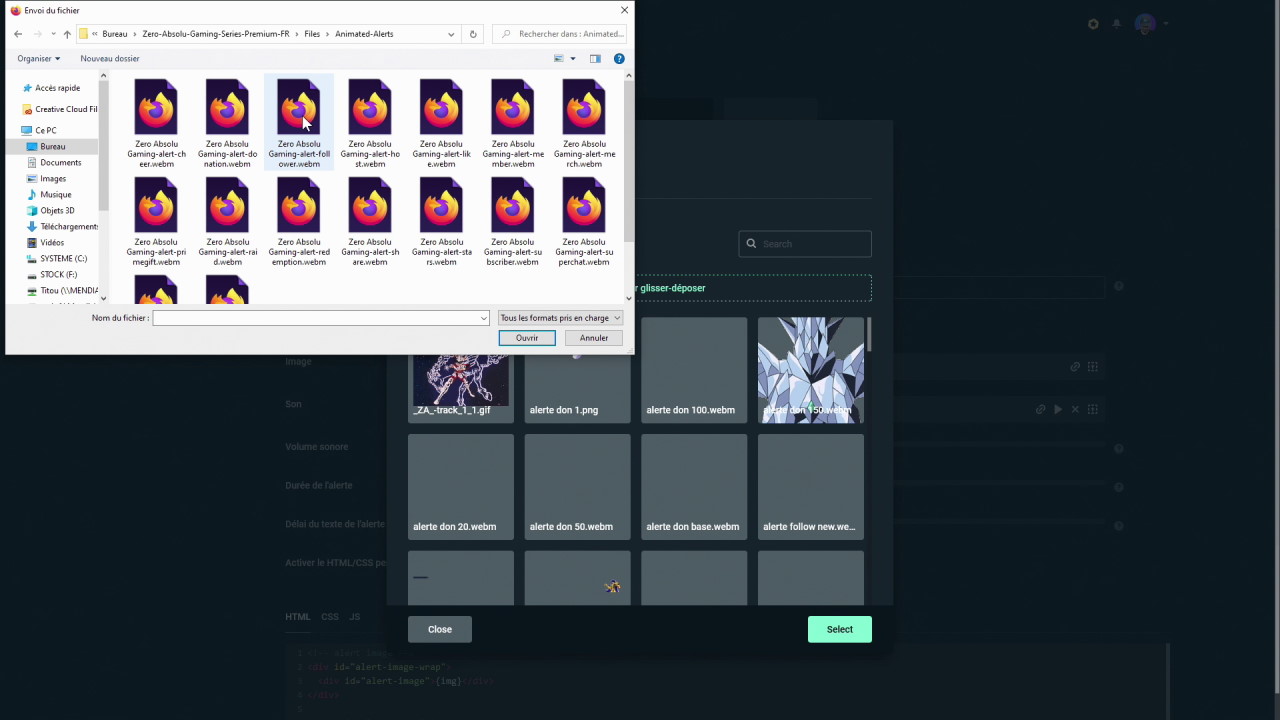
Task: Click the change view thumbnail icon
Action: (x=559, y=58)
